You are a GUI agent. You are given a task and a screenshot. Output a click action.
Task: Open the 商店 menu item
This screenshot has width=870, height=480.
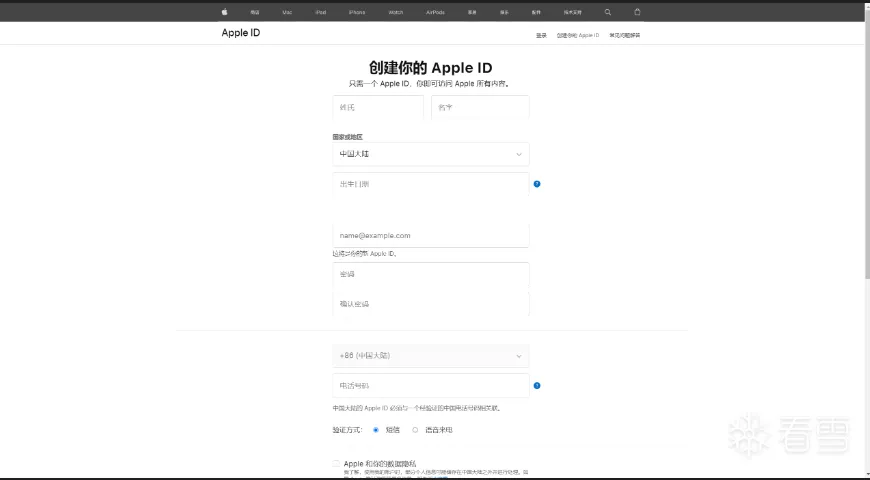[255, 12]
